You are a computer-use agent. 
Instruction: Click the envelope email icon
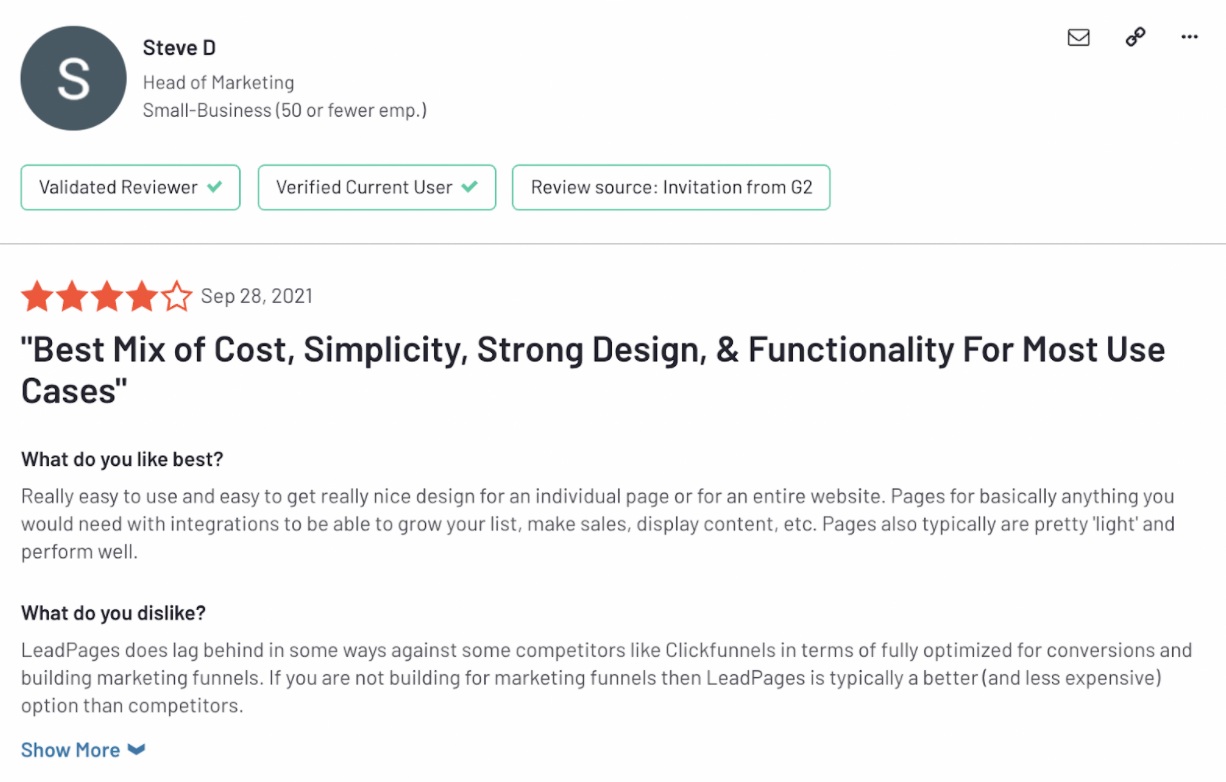[1078, 37]
